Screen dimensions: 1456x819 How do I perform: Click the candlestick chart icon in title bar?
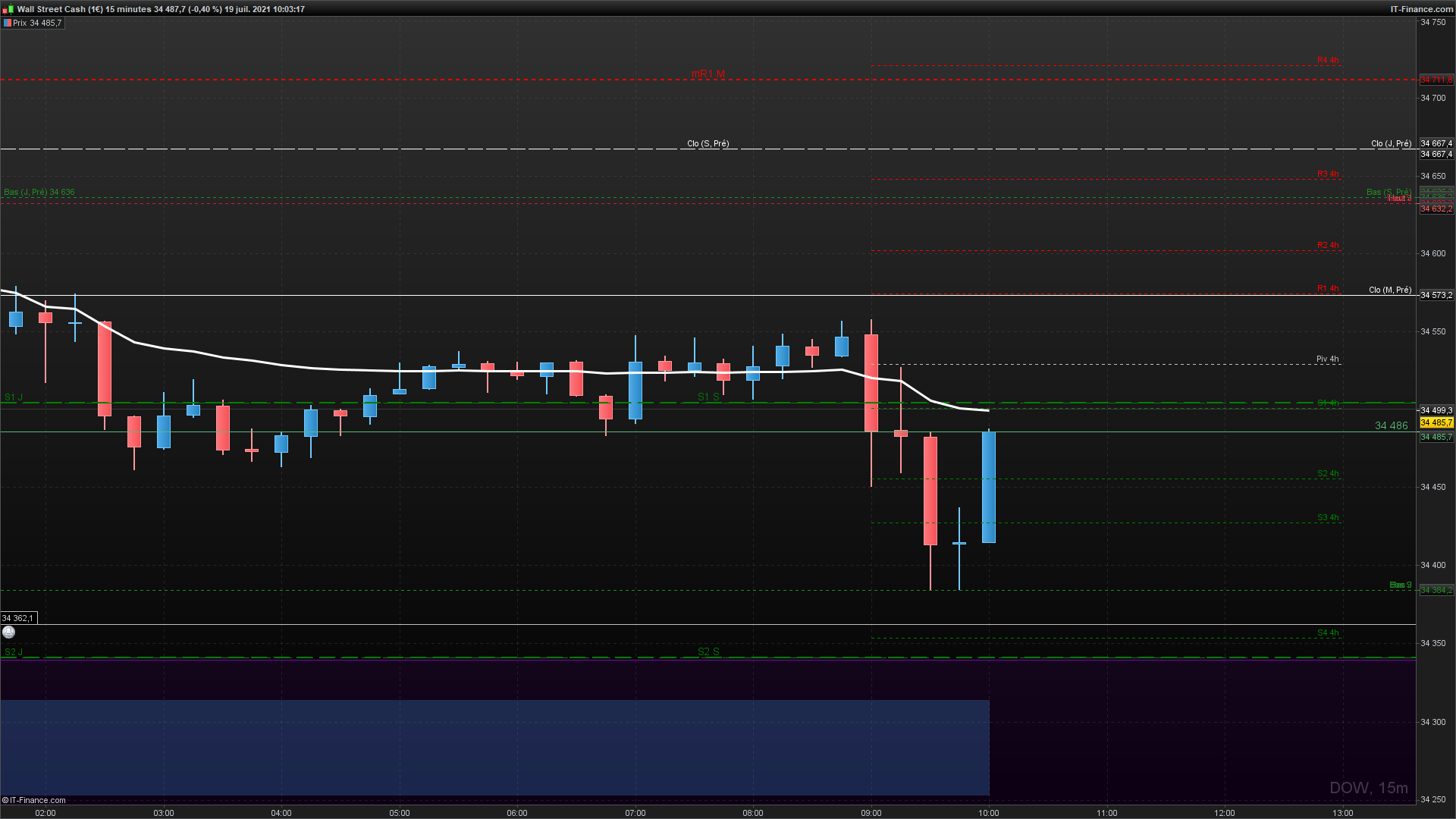click(x=8, y=9)
